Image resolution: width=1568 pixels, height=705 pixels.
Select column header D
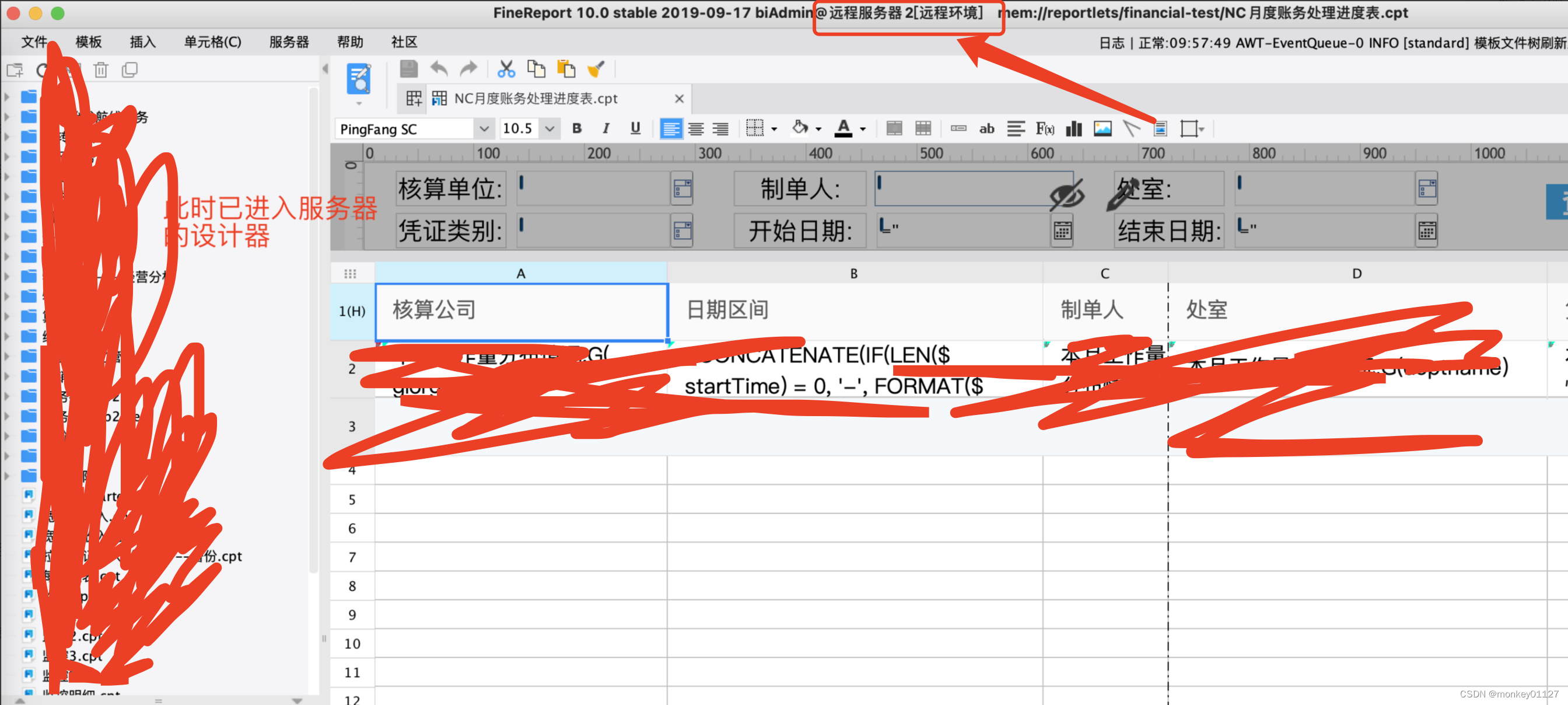coord(1356,273)
